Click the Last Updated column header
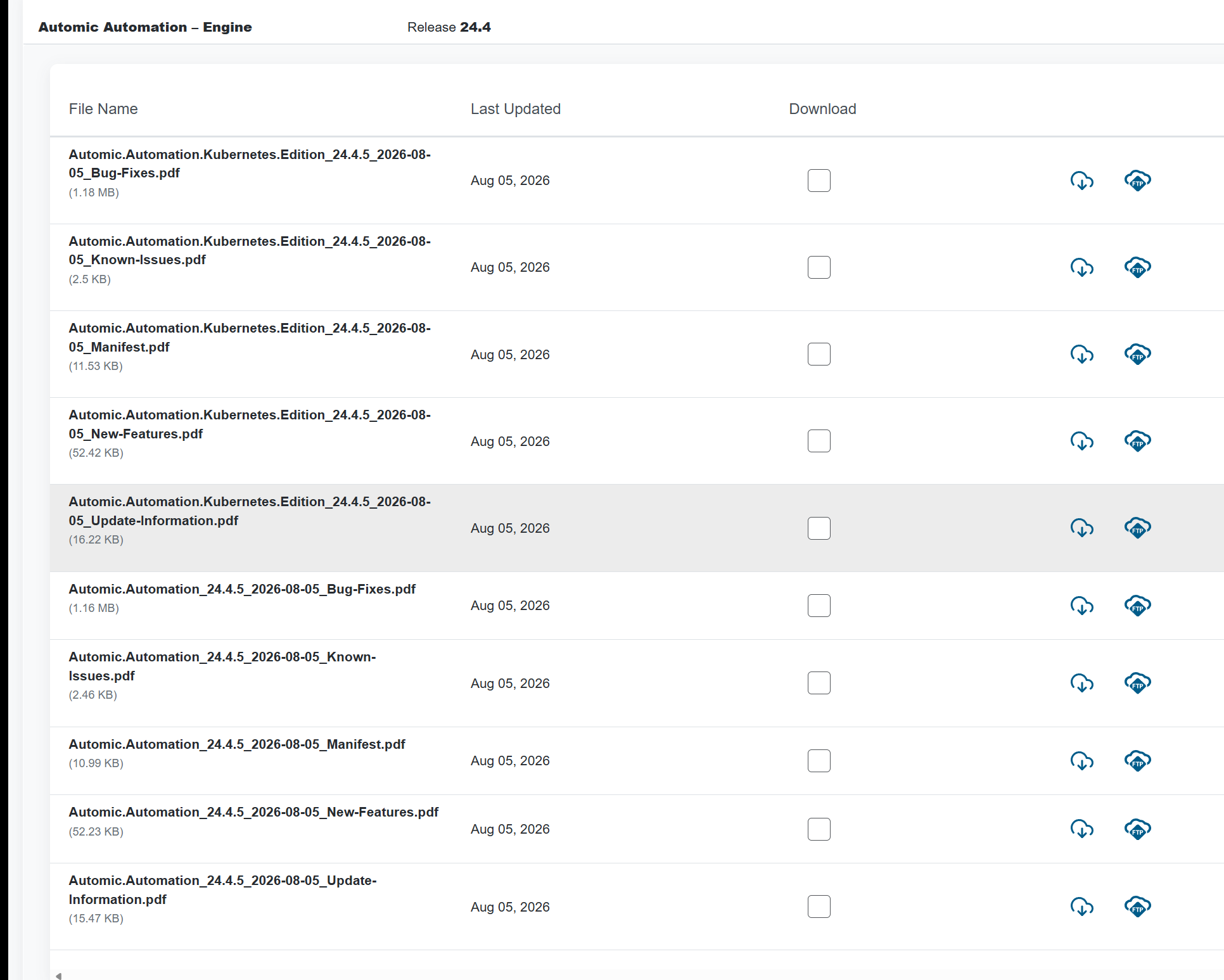The height and width of the screenshot is (980, 1224). click(516, 109)
